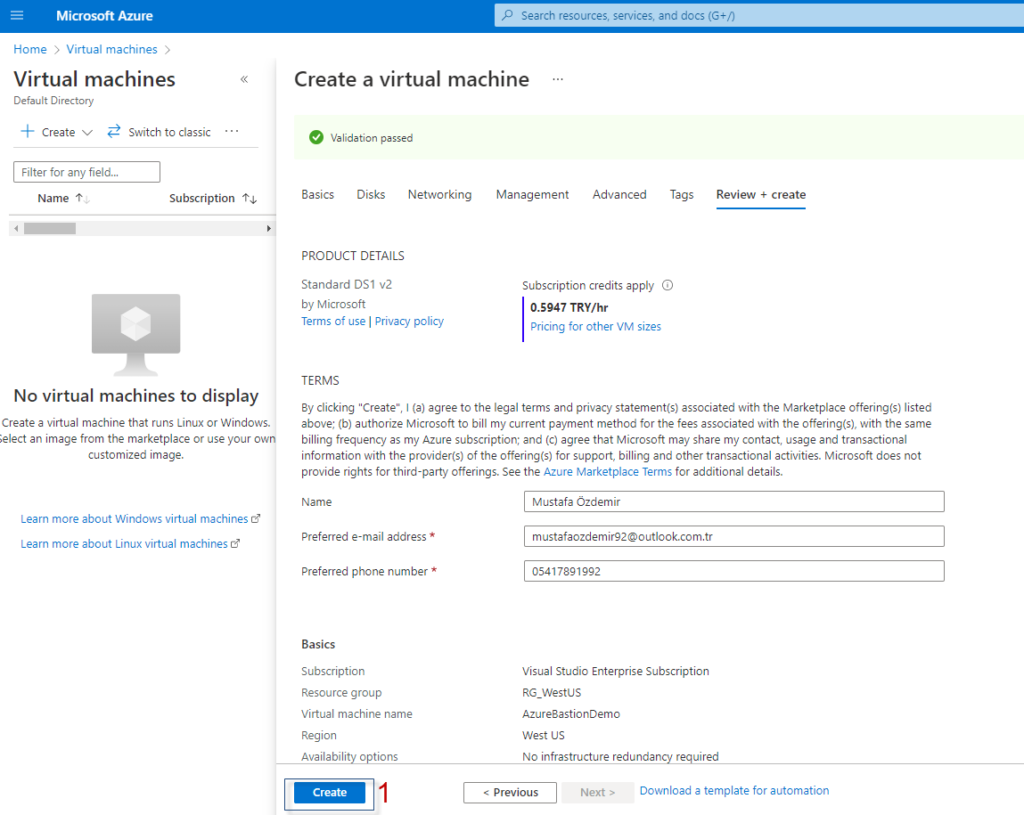Screen dimensions: 1024x815
Task: Expand the Create dropdown chevron
Action: click(87, 133)
